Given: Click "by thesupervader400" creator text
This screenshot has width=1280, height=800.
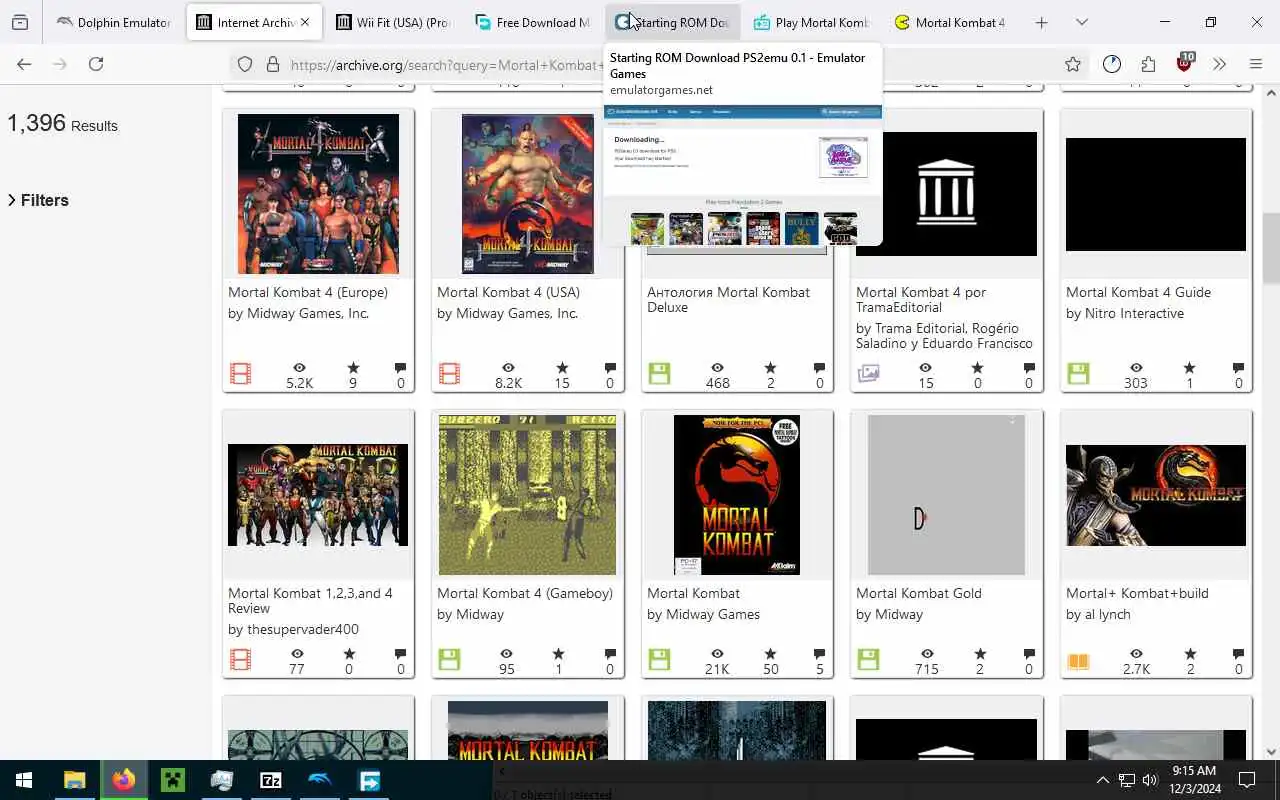Looking at the screenshot, I should click(x=293, y=629).
